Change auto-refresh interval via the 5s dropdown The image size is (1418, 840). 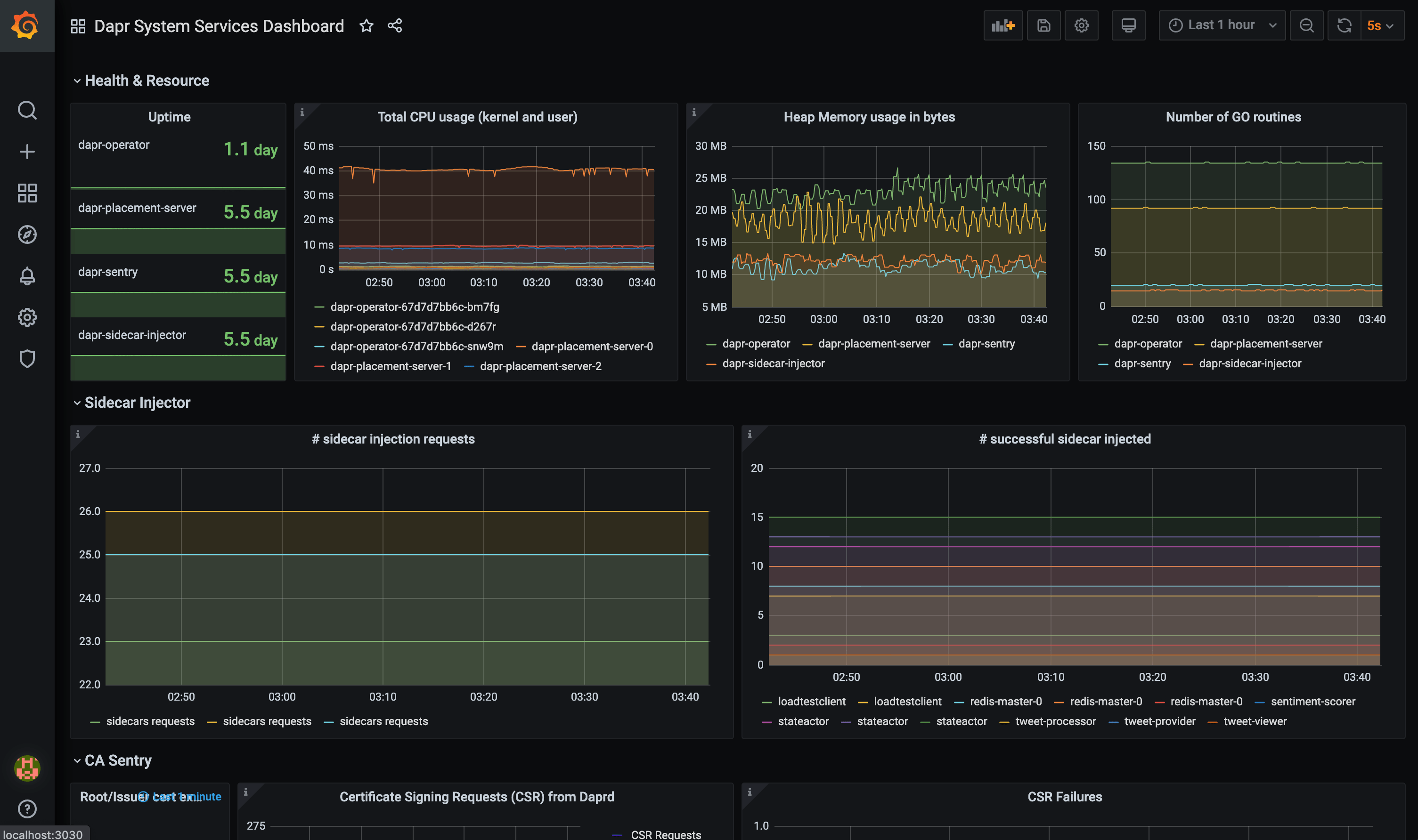click(1381, 25)
